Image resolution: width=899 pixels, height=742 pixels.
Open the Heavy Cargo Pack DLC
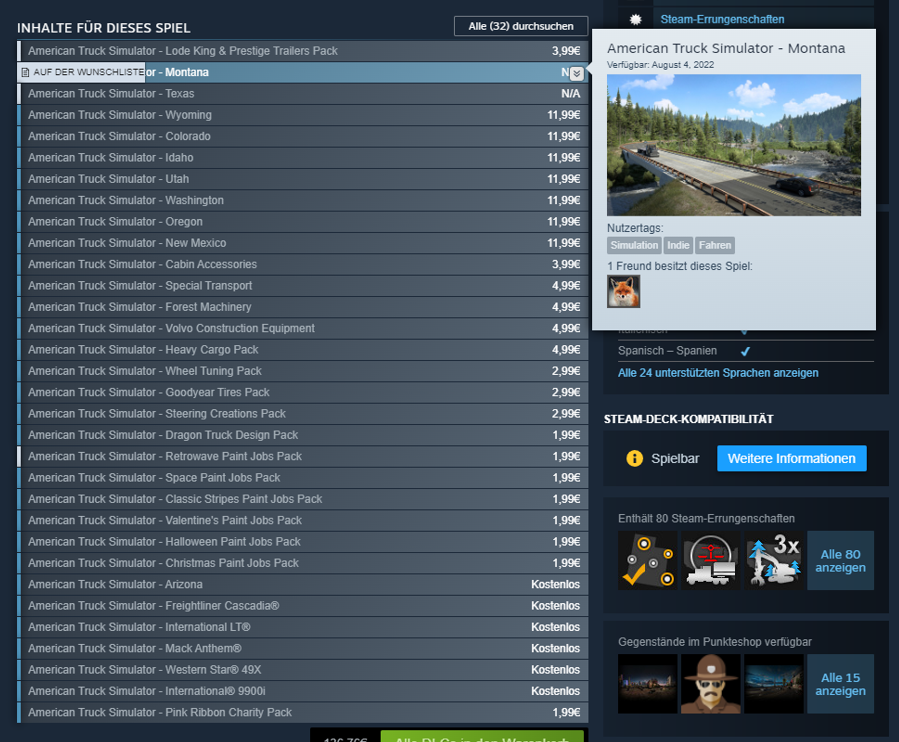point(303,349)
